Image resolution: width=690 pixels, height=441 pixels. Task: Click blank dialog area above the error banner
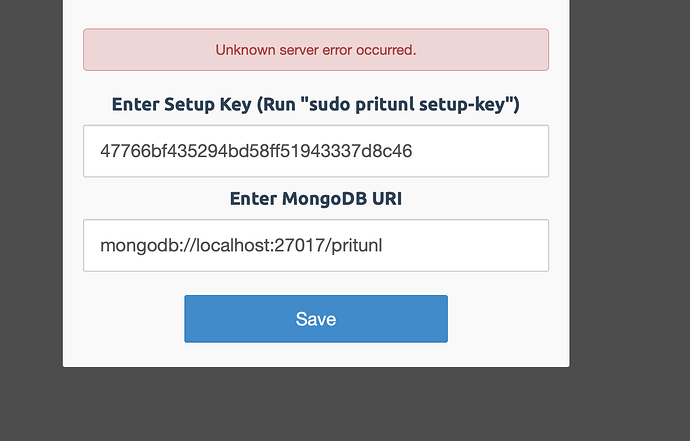[x=316, y=13]
